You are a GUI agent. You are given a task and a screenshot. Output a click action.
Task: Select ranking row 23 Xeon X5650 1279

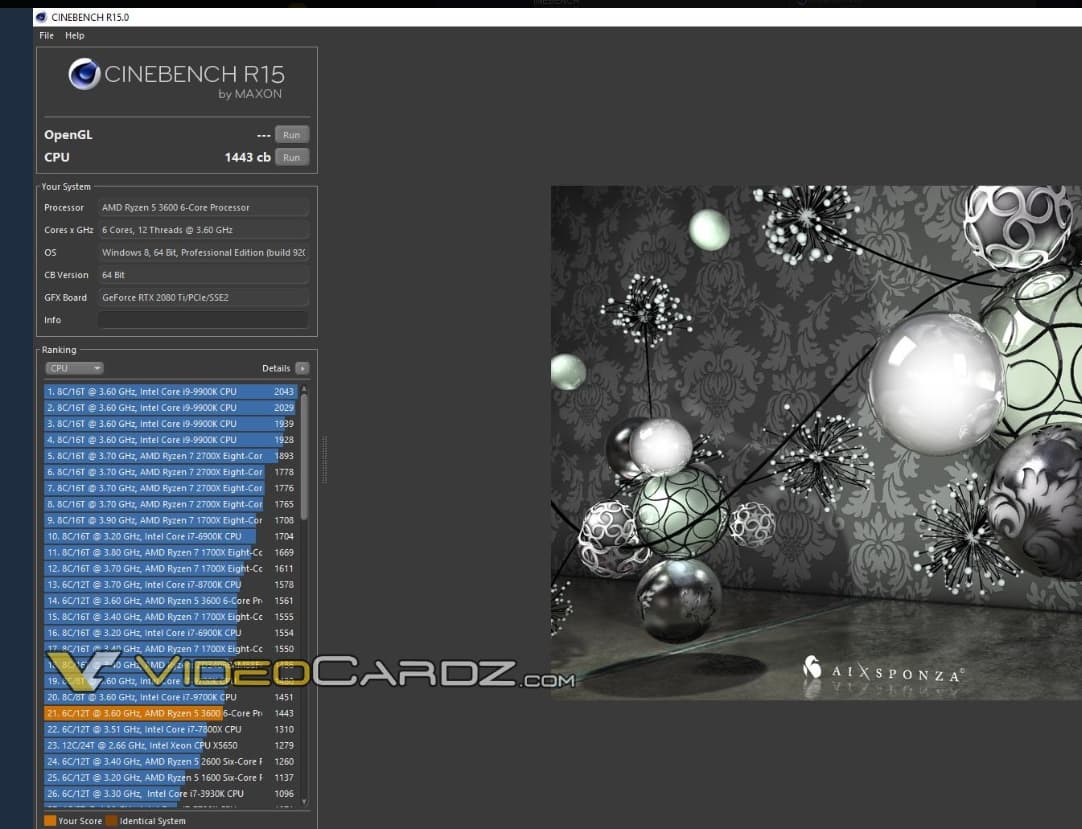171,745
